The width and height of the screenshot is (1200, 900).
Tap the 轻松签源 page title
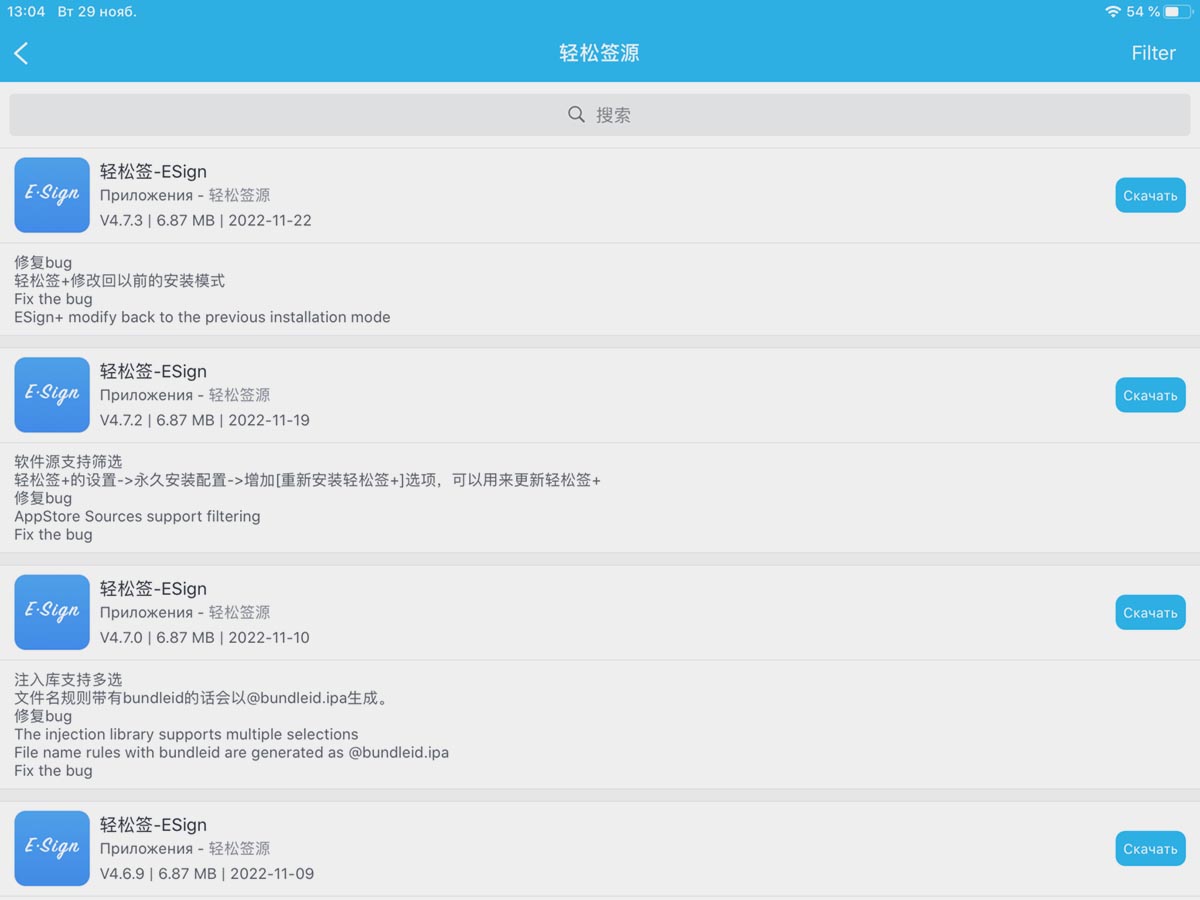pos(599,53)
